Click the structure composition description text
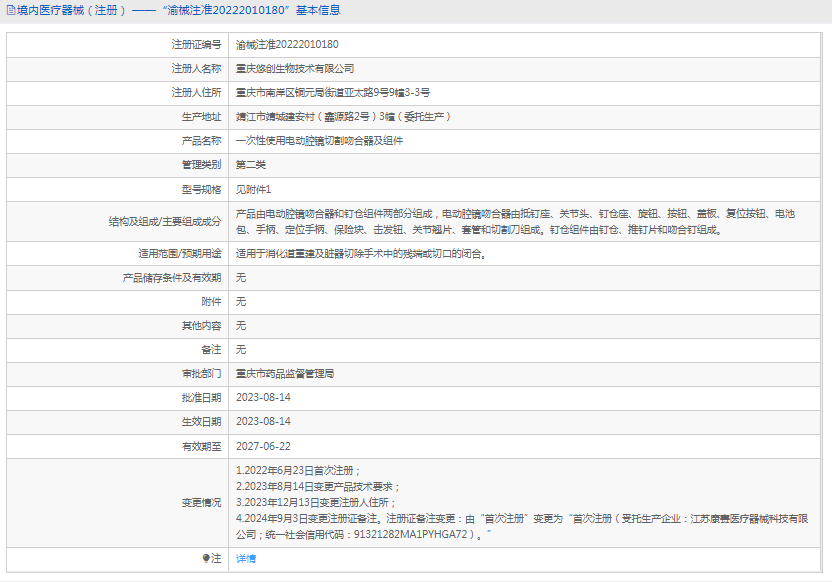Screen dimensions: 832x582 [515, 222]
